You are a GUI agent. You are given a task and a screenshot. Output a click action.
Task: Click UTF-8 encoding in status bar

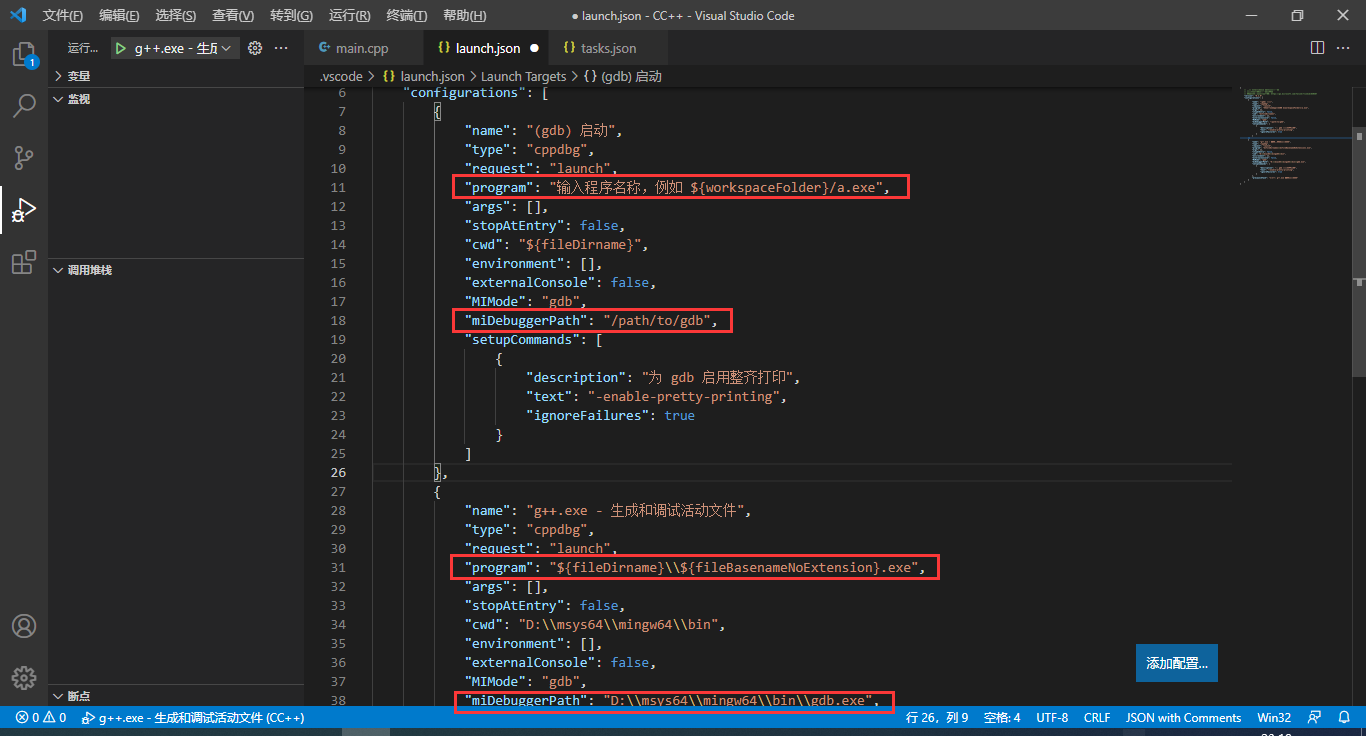click(x=1052, y=718)
